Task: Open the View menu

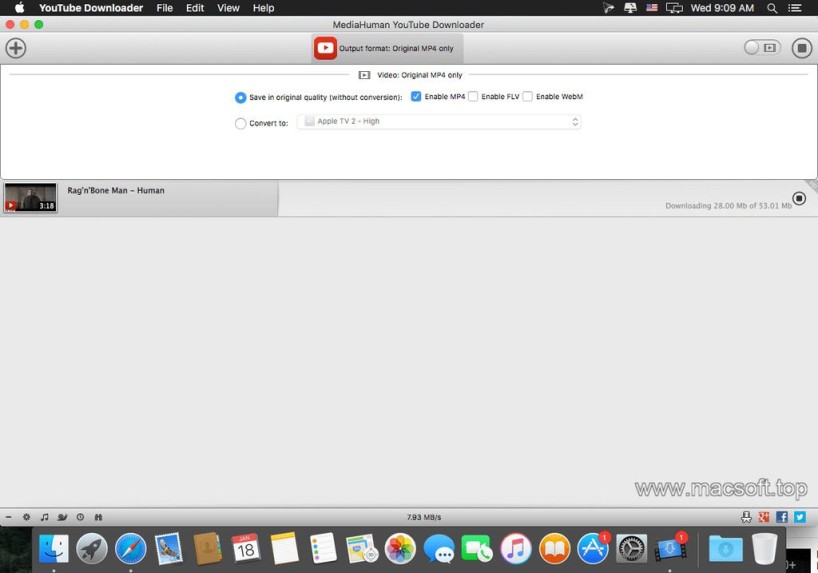Action: [228, 8]
